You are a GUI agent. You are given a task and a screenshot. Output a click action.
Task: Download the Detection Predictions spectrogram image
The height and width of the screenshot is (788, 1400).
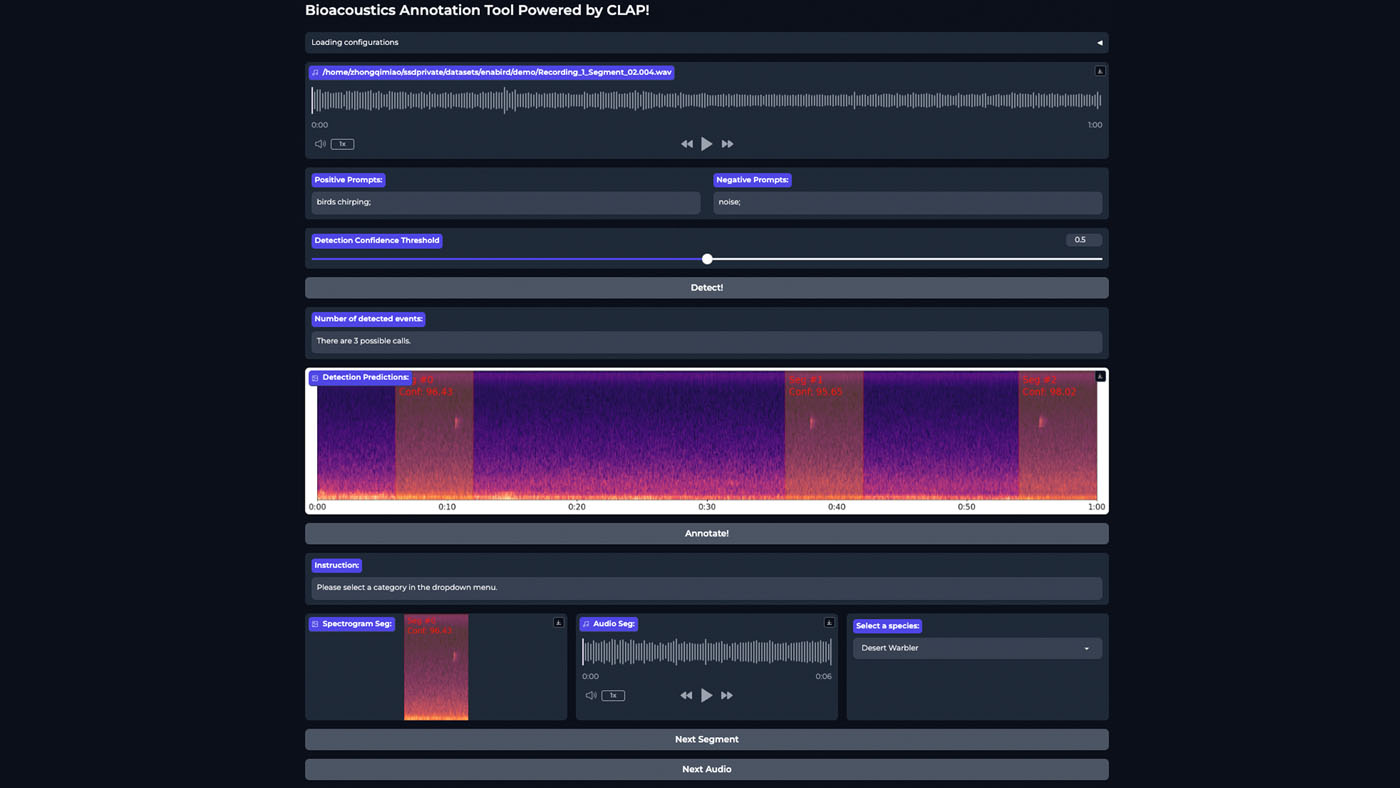pos(1099,375)
